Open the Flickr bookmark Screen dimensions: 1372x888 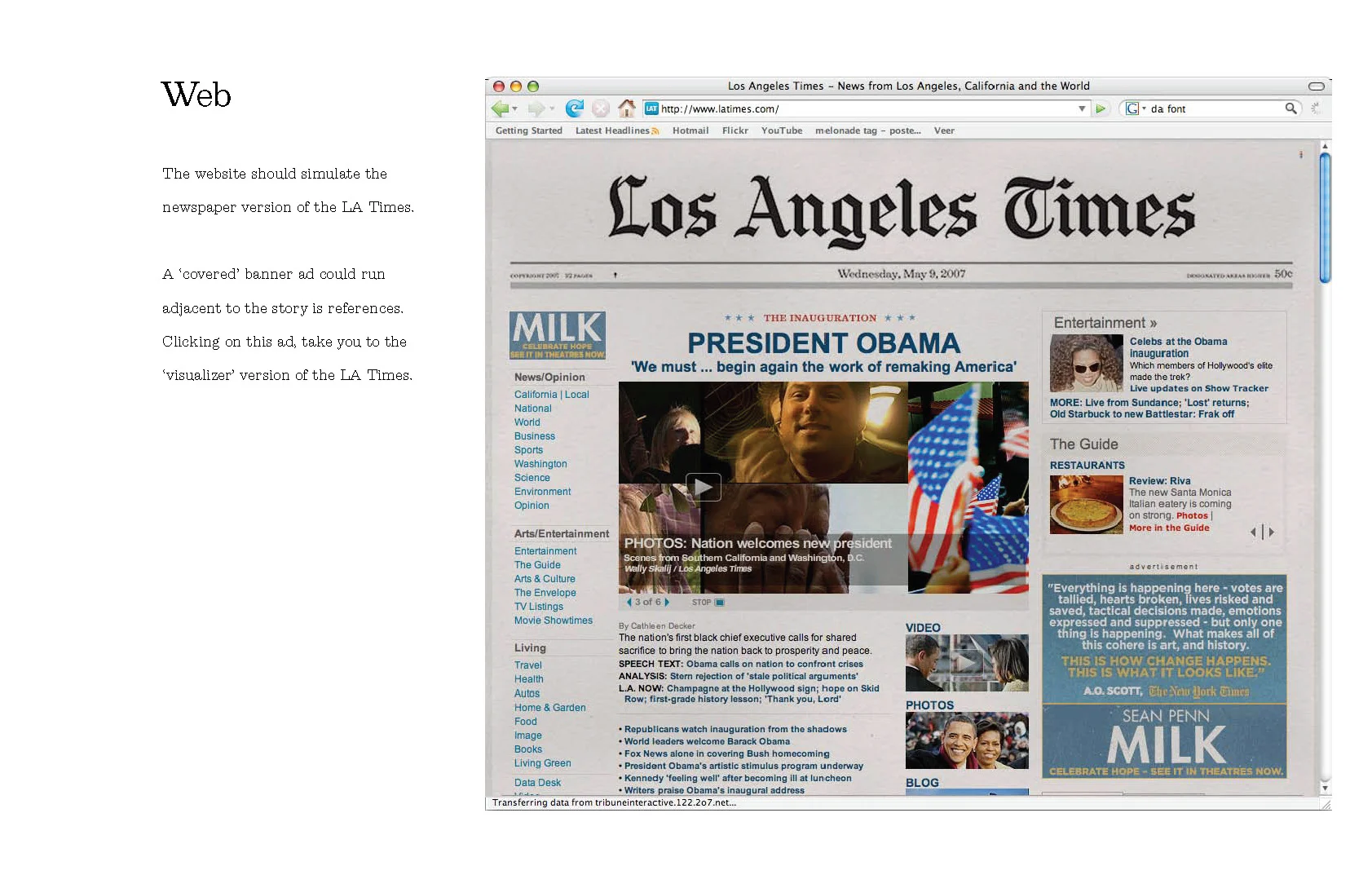735,130
